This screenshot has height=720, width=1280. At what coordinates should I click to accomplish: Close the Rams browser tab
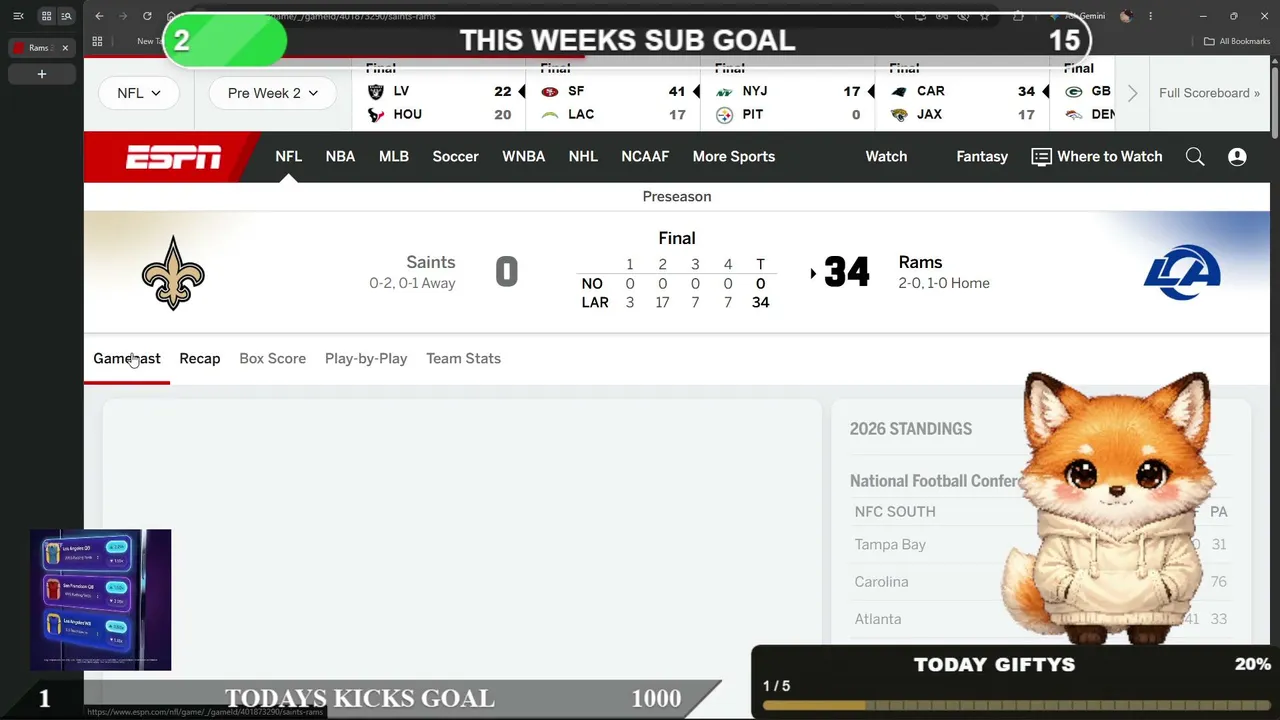tap(65, 48)
